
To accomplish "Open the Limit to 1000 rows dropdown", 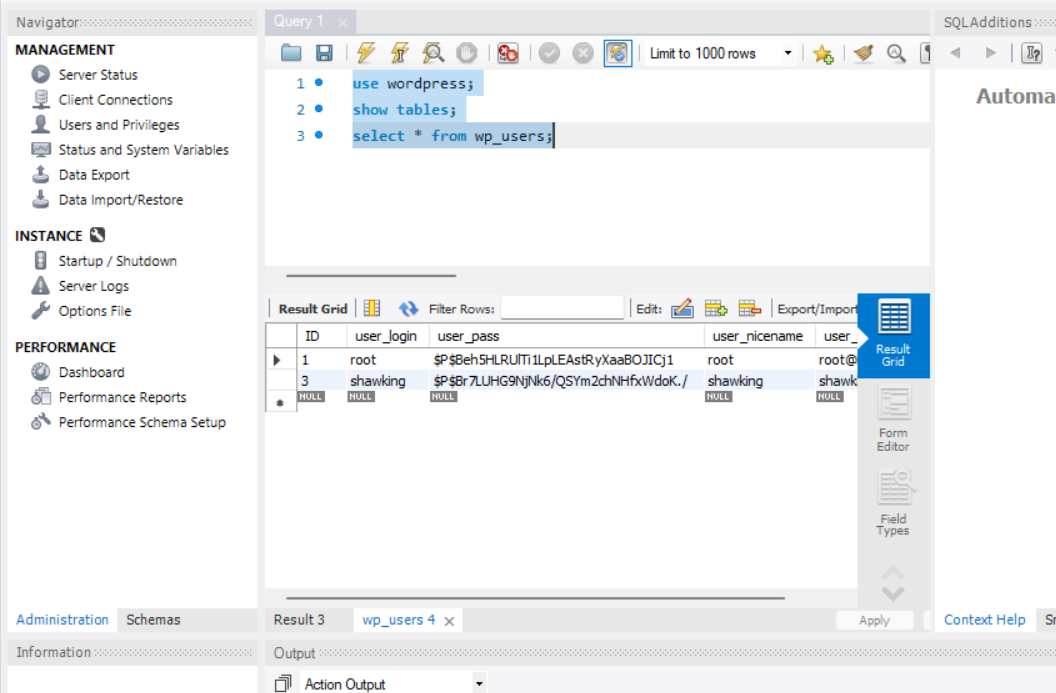I will (788, 53).
